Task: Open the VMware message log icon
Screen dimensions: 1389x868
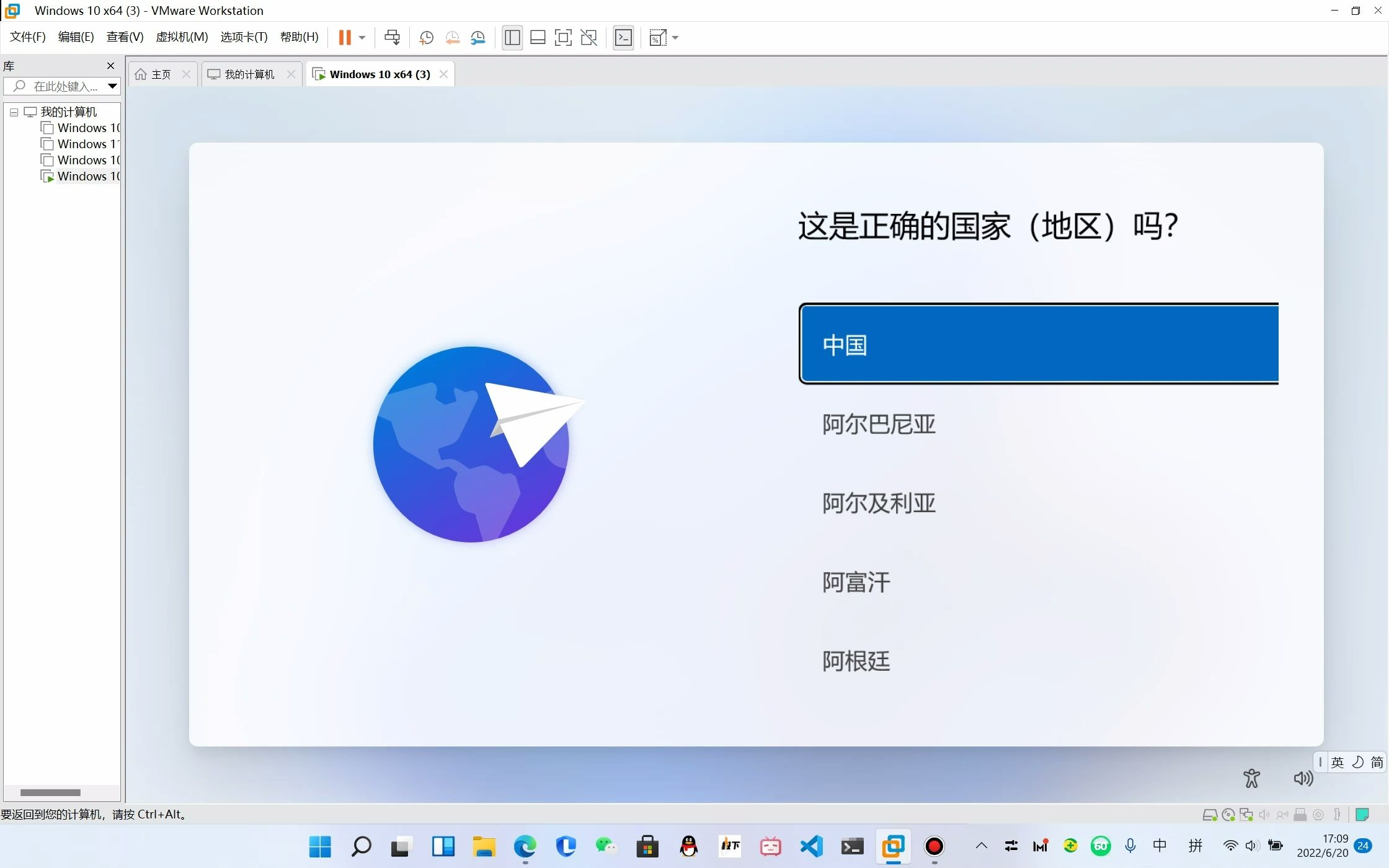Action: click(x=1362, y=815)
